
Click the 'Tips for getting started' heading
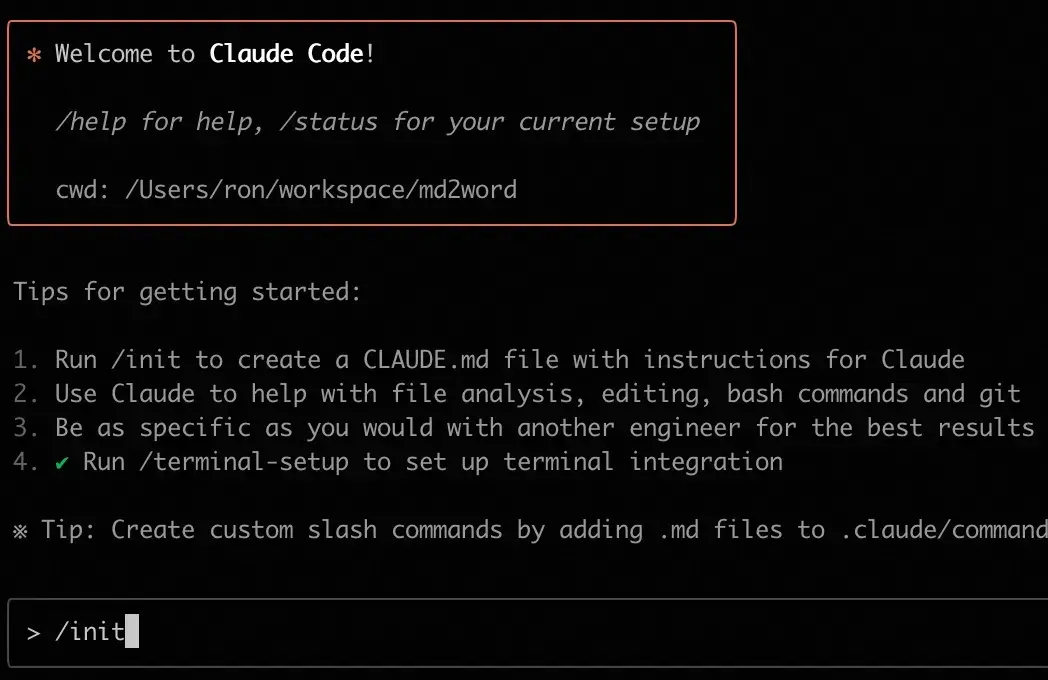[x=187, y=292]
